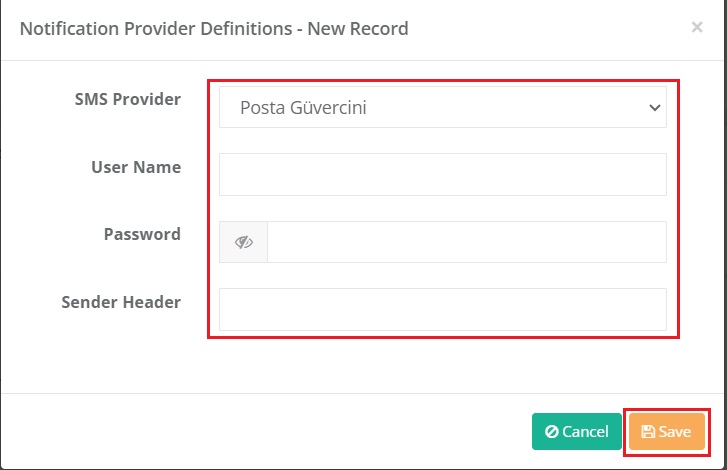Screen dimensions: 727x470
Task: Click into the Password input box
Action: coord(466,242)
